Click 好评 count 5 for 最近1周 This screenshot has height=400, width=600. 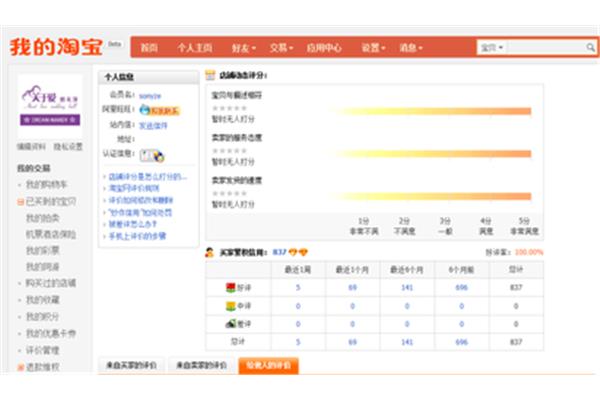click(298, 287)
